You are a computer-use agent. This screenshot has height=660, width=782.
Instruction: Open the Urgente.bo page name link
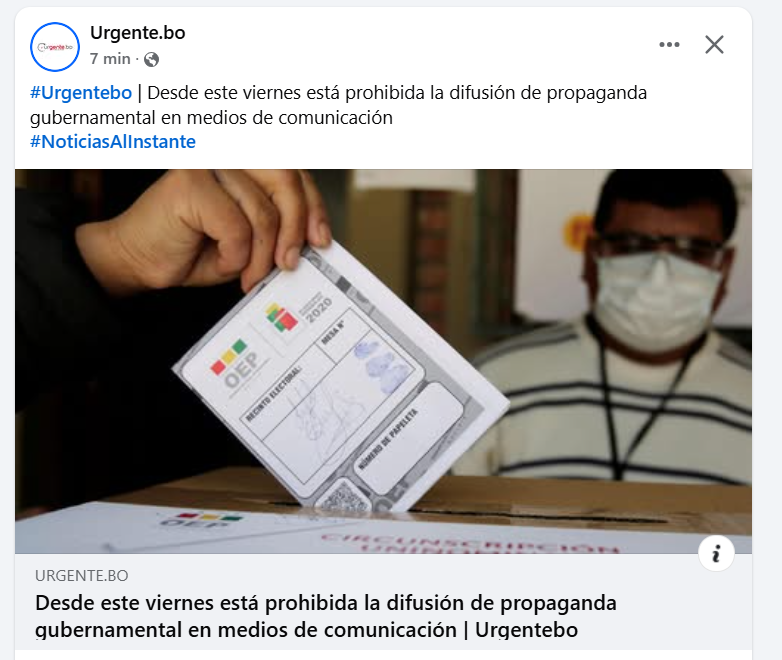tap(138, 33)
